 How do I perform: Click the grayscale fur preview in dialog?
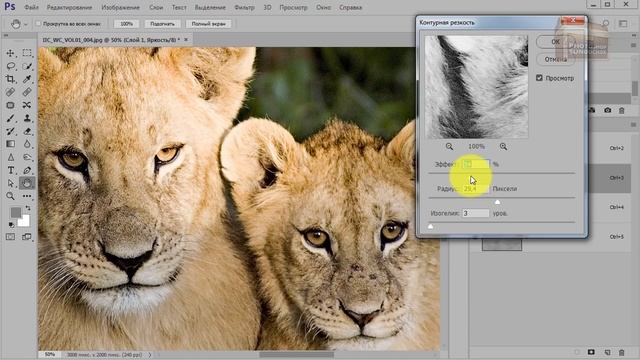tap(476, 87)
